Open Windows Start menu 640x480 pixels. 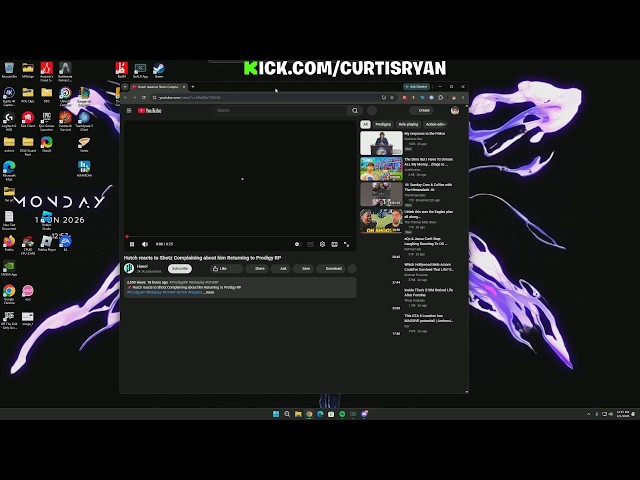[276, 414]
